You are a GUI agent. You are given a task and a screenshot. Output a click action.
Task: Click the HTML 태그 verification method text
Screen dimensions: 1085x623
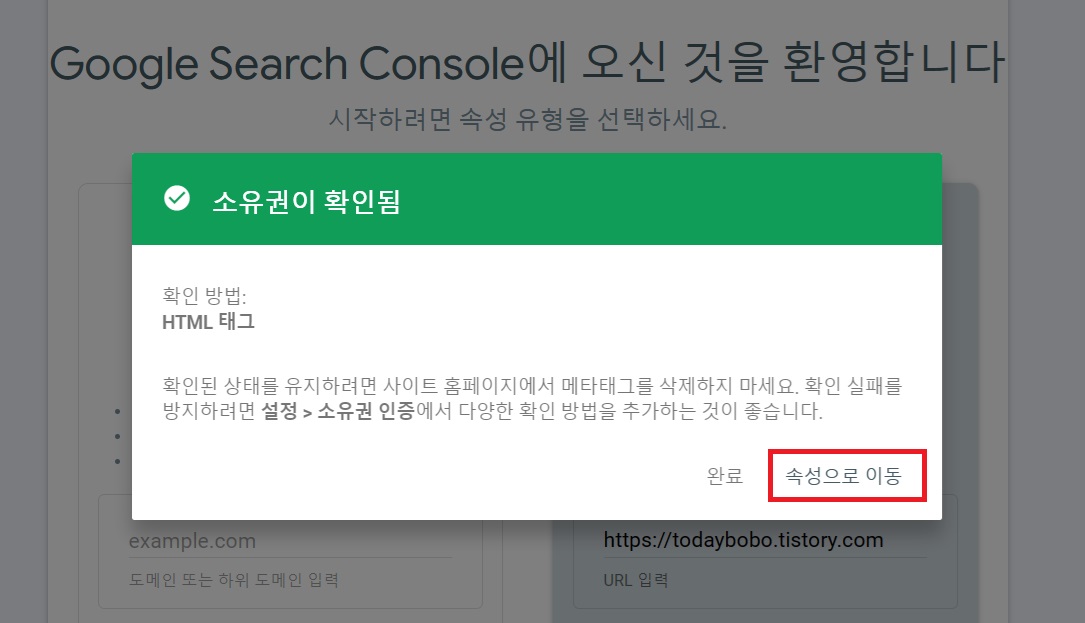(x=208, y=322)
